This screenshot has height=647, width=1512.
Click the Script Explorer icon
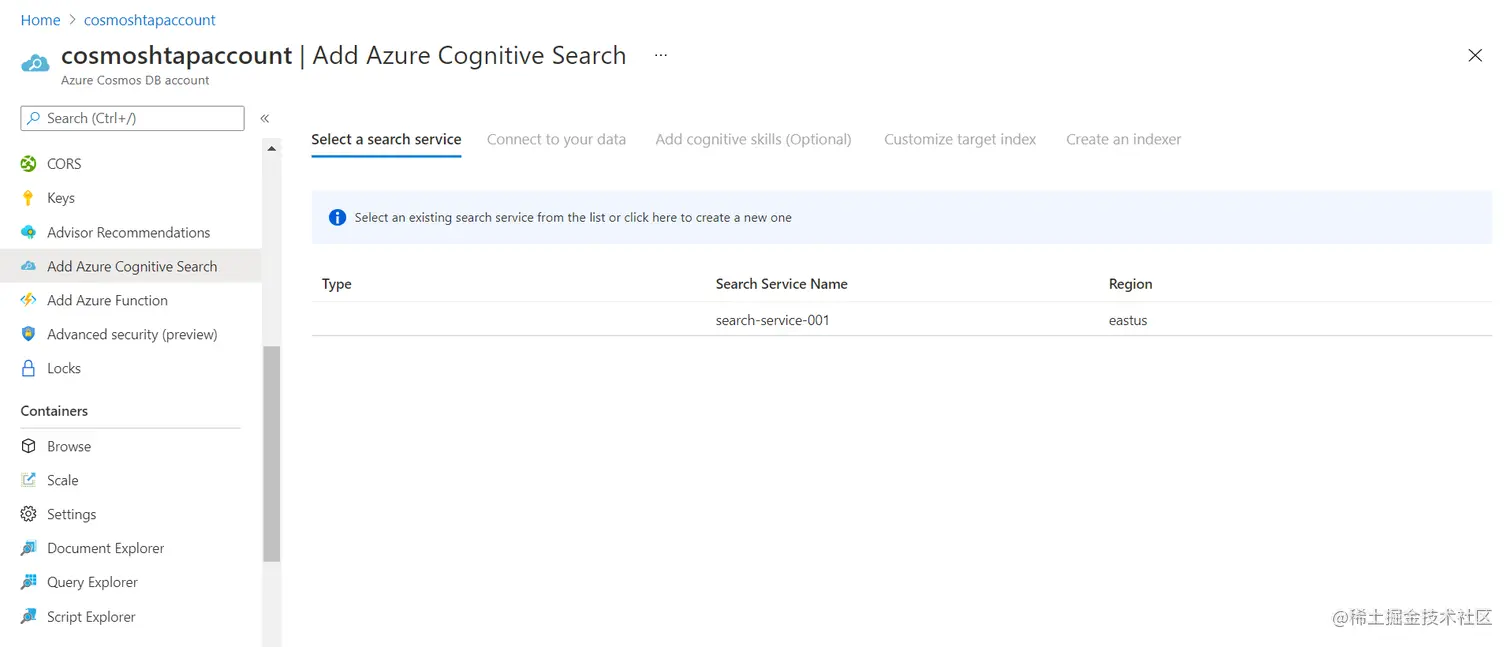tap(28, 616)
